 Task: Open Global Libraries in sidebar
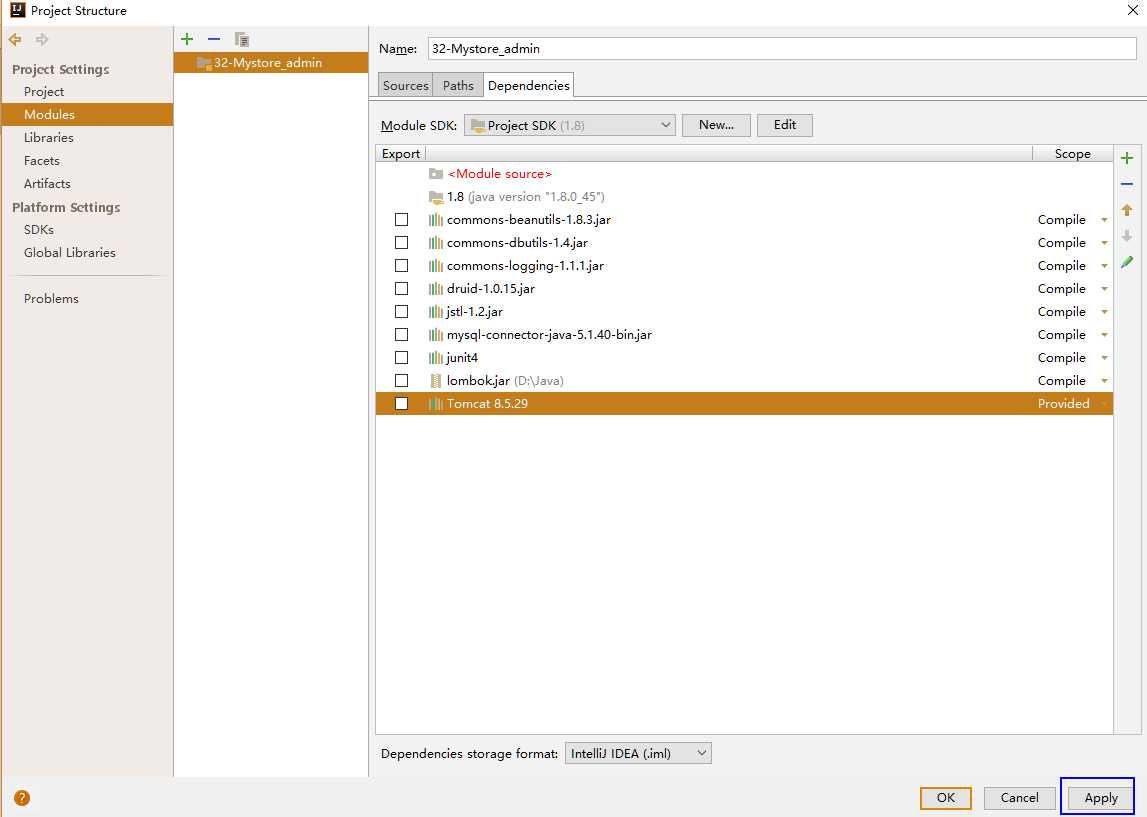click(69, 252)
